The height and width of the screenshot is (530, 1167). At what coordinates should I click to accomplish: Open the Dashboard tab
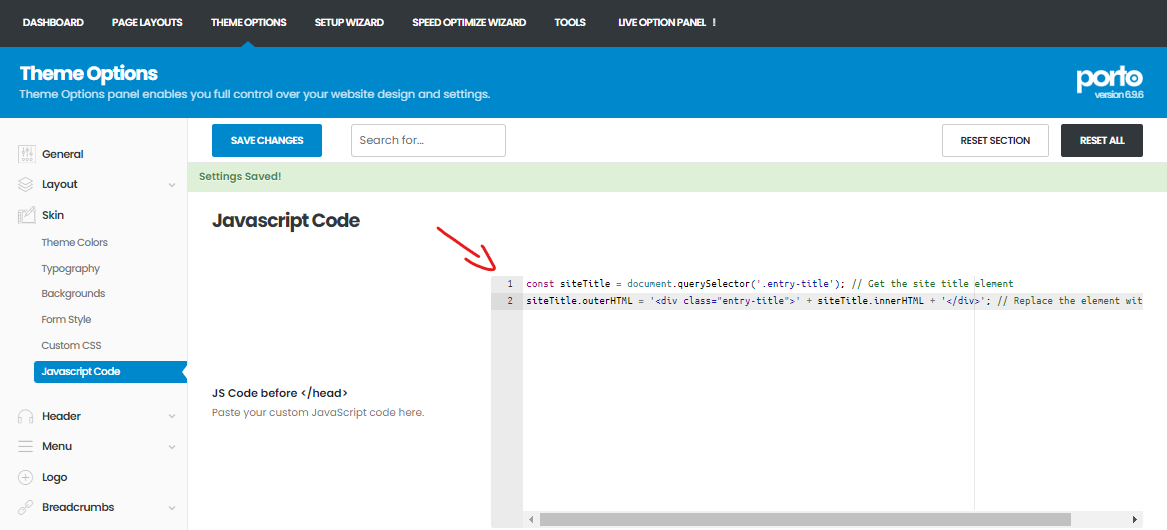click(53, 22)
